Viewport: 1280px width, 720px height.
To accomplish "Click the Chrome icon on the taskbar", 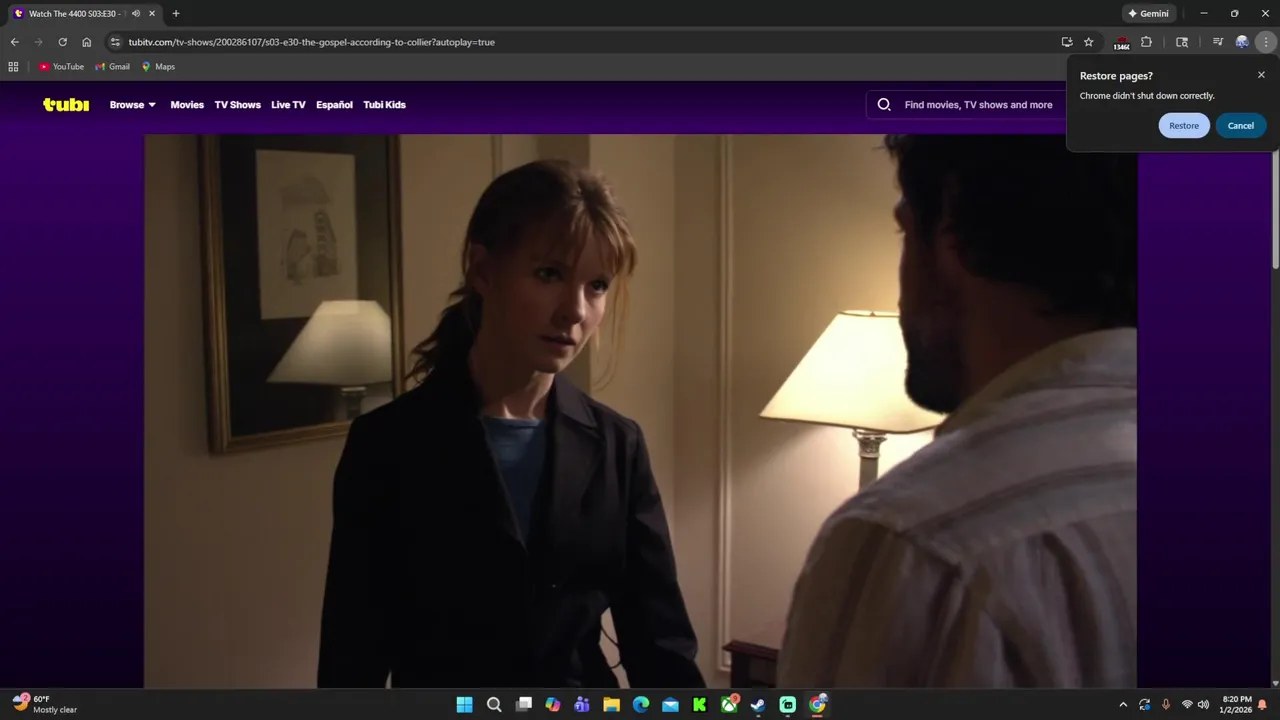I will click(817, 704).
